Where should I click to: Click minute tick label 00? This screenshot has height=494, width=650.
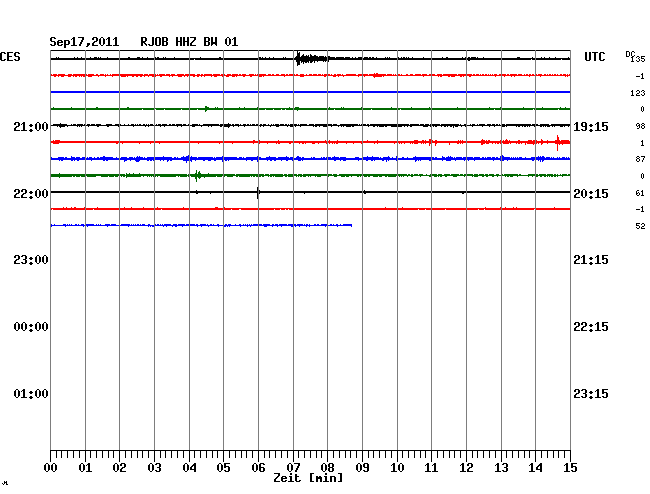(x=51, y=468)
